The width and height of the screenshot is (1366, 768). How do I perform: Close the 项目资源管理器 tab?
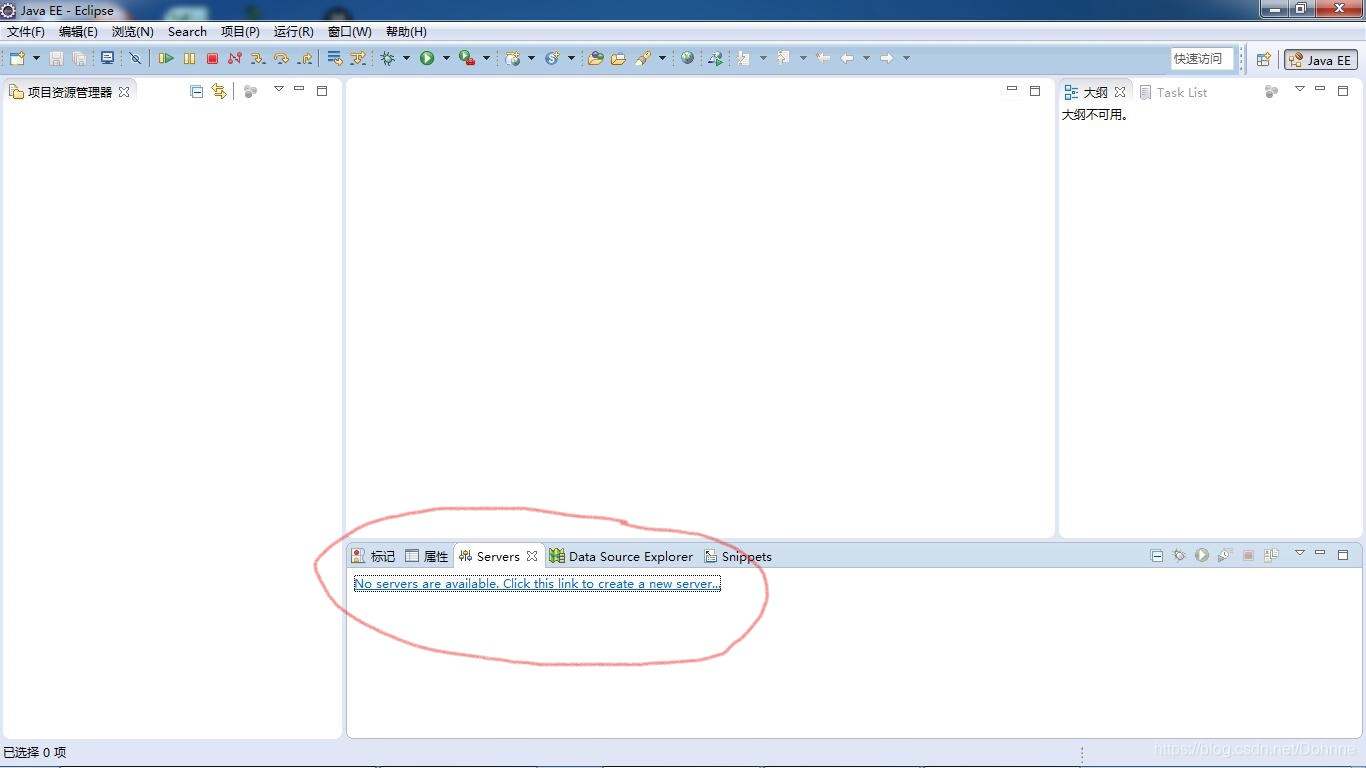pos(124,92)
